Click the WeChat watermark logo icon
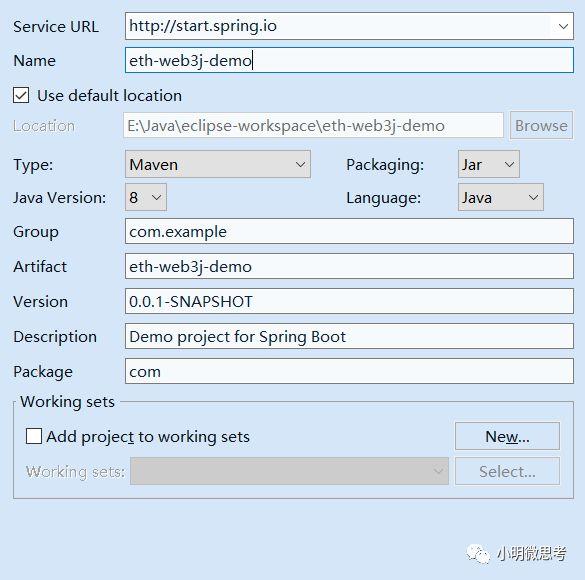The width and height of the screenshot is (585, 580). click(478, 553)
